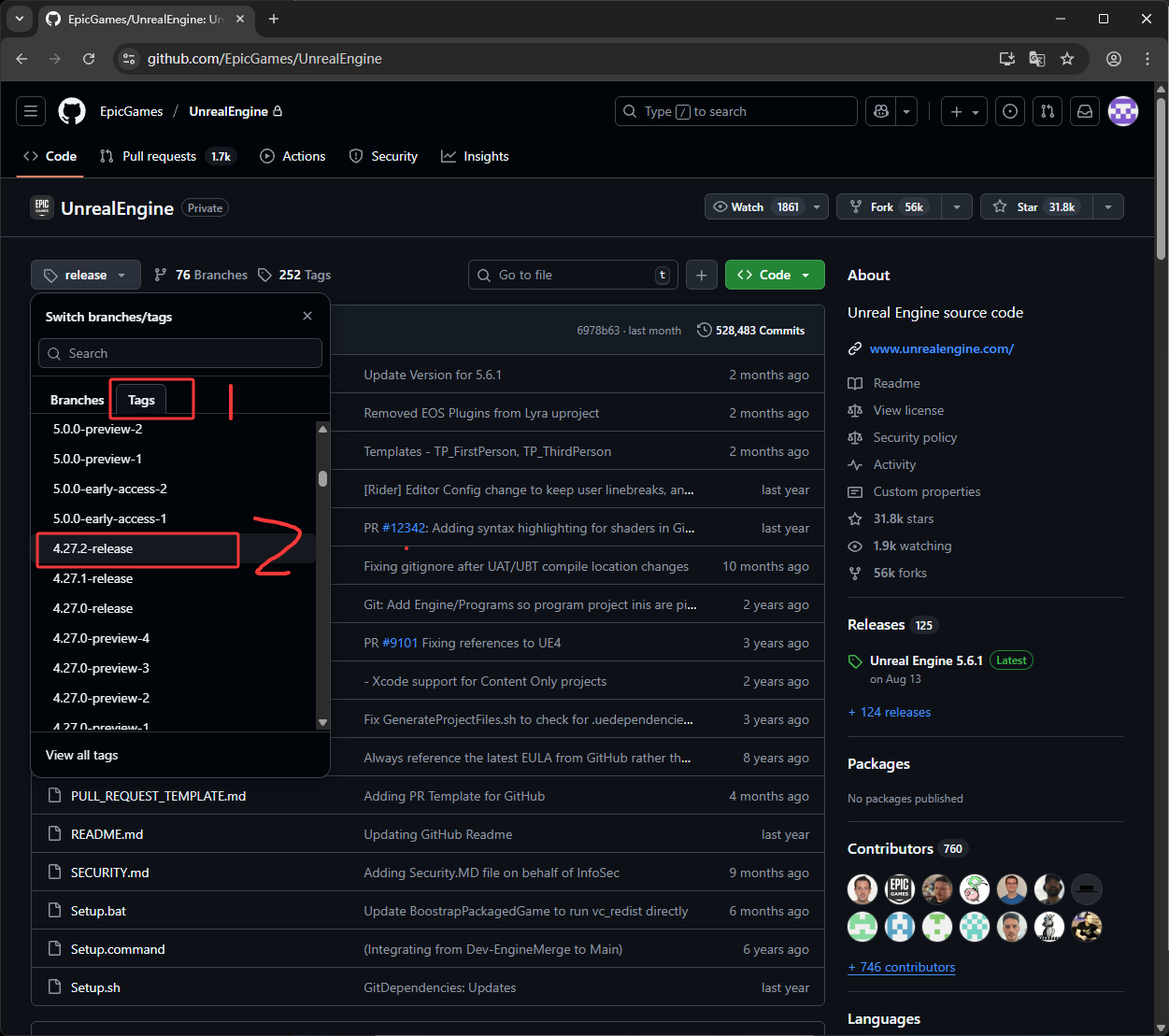Switch to the Code tab
1169x1036 pixels.
tap(50, 156)
